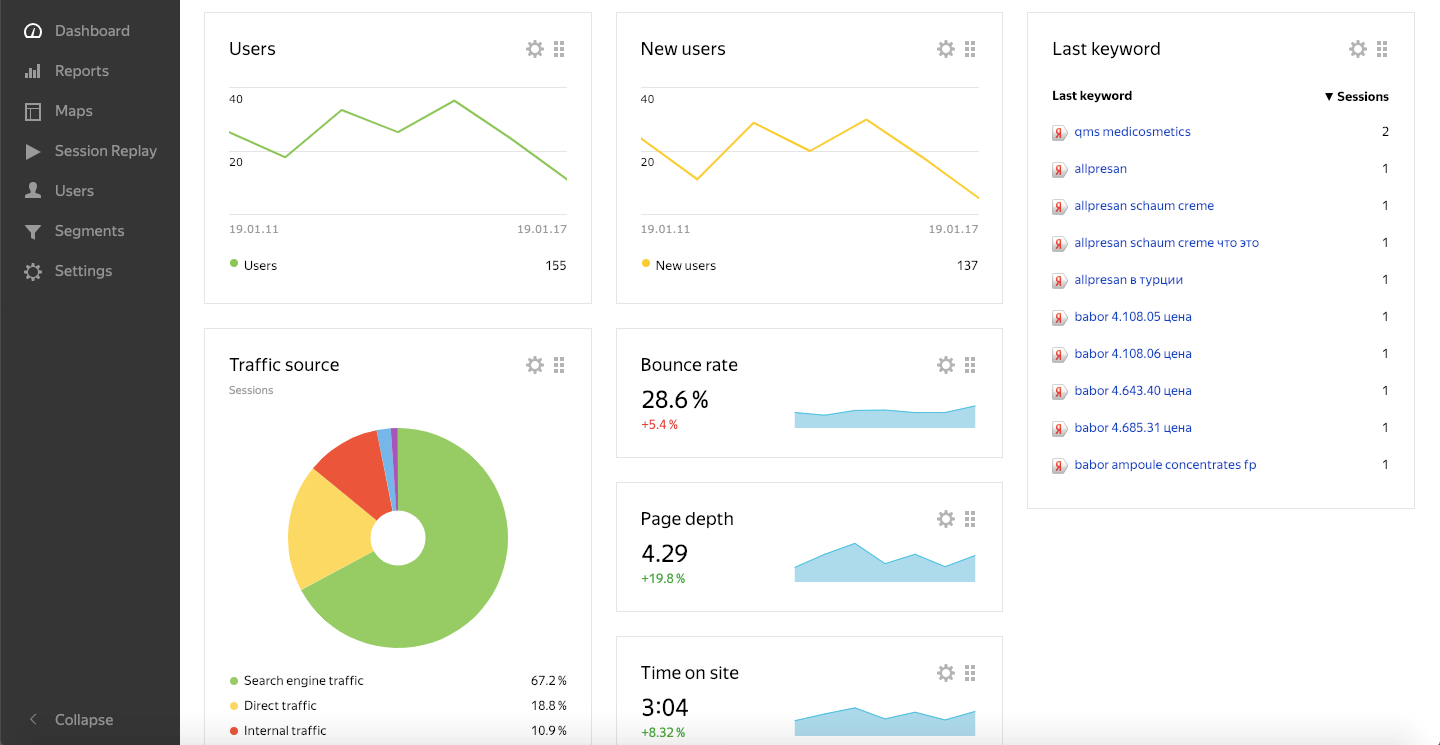Click the Bounce rate value 28.6 %

point(674,400)
